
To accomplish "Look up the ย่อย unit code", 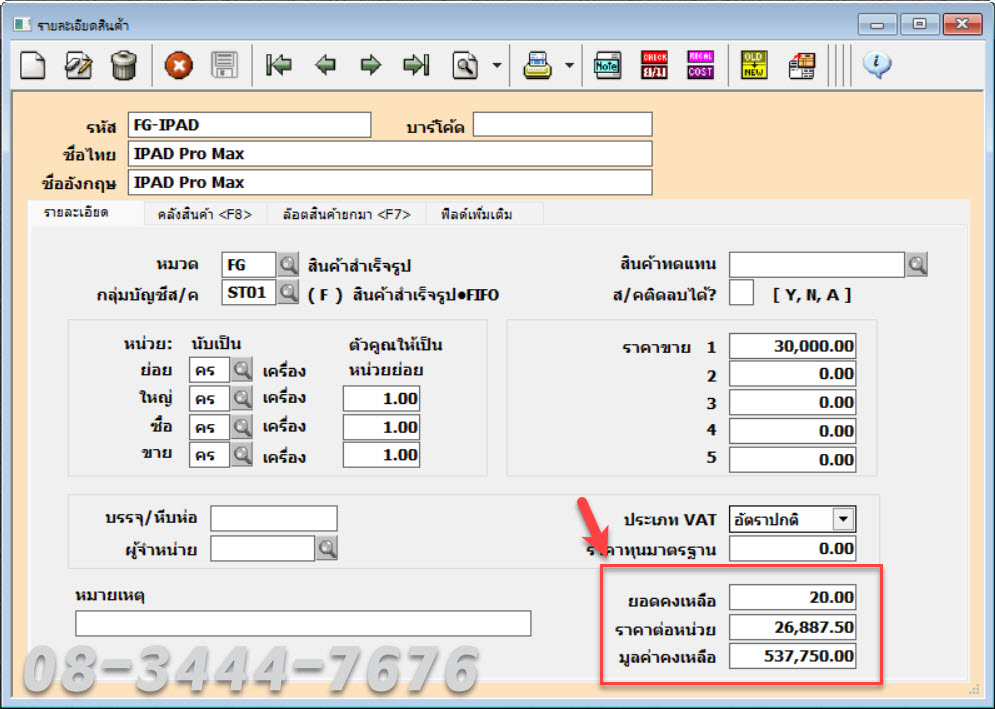I will coord(242,369).
